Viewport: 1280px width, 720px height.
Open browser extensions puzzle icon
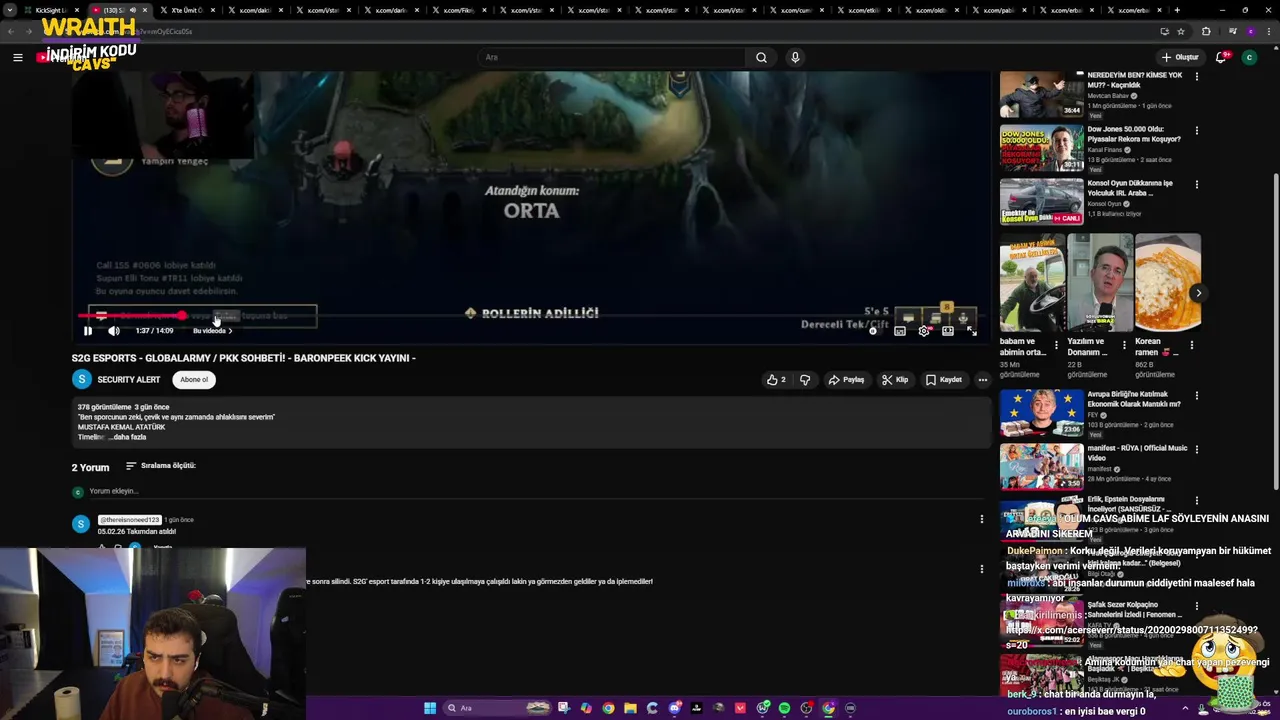coord(1206,31)
